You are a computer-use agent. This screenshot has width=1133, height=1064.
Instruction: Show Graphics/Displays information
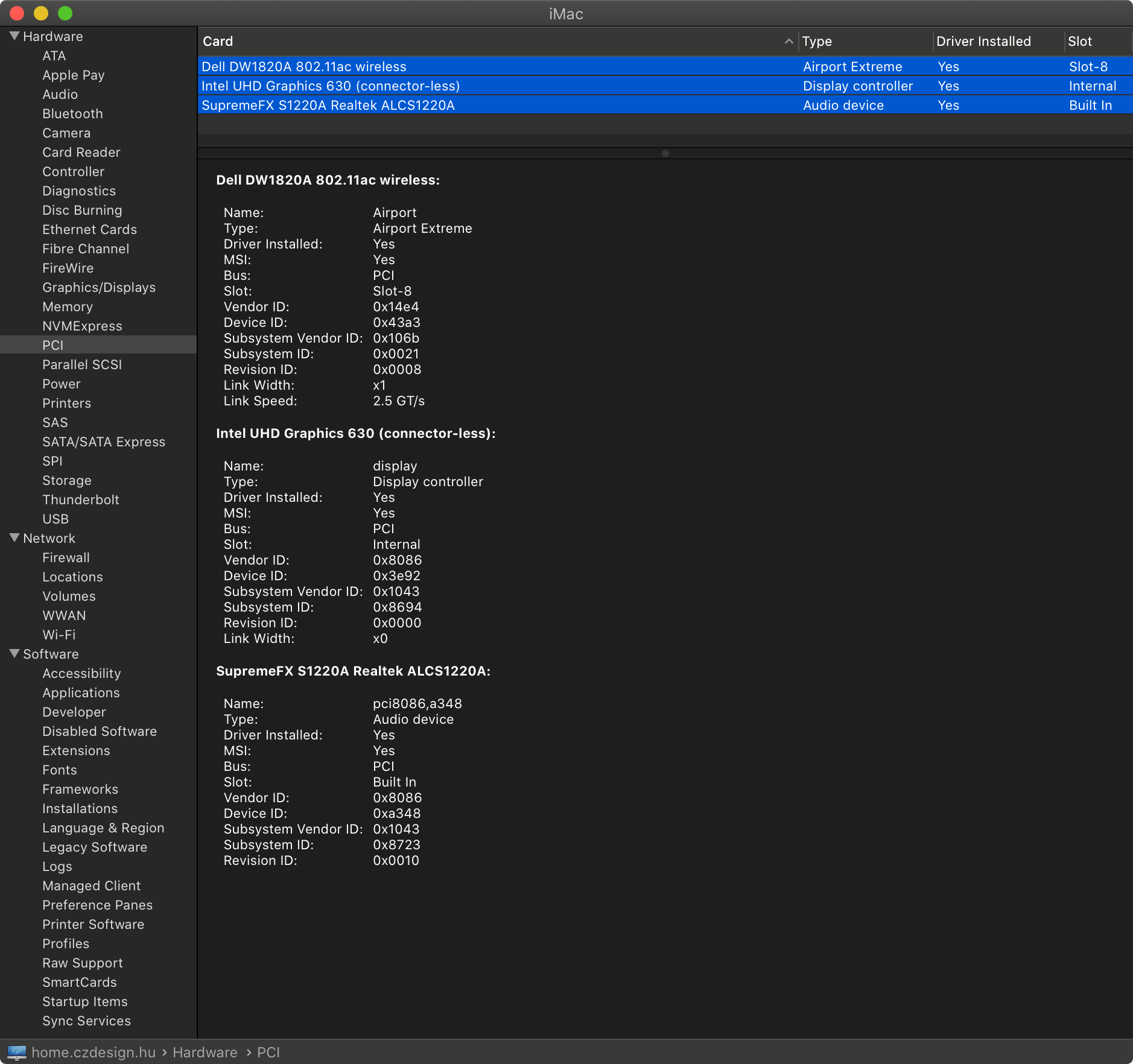[x=99, y=287]
